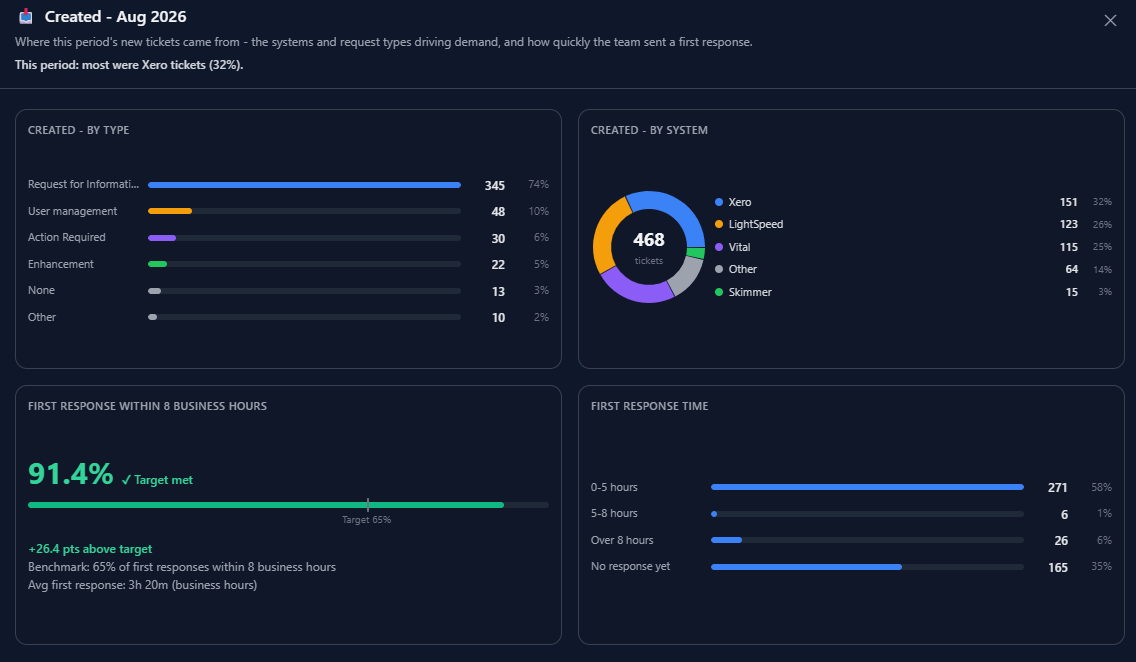Click the blue Xero legend dot
Viewport: 1136px width, 662px height.
point(719,202)
